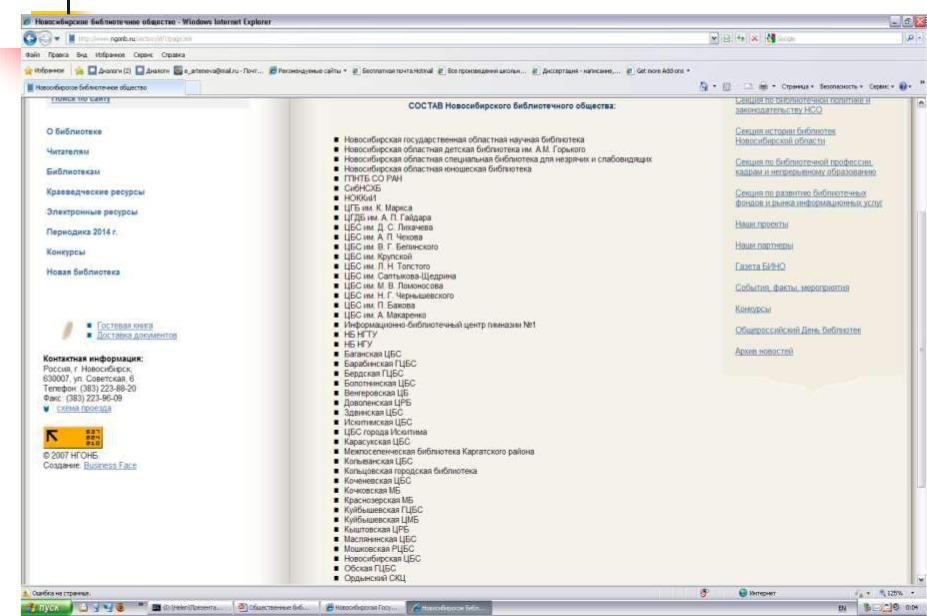Open the События, факты, мероприятия link
Image resolution: width=927 pixels, height=616 pixels.
click(x=792, y=287)
